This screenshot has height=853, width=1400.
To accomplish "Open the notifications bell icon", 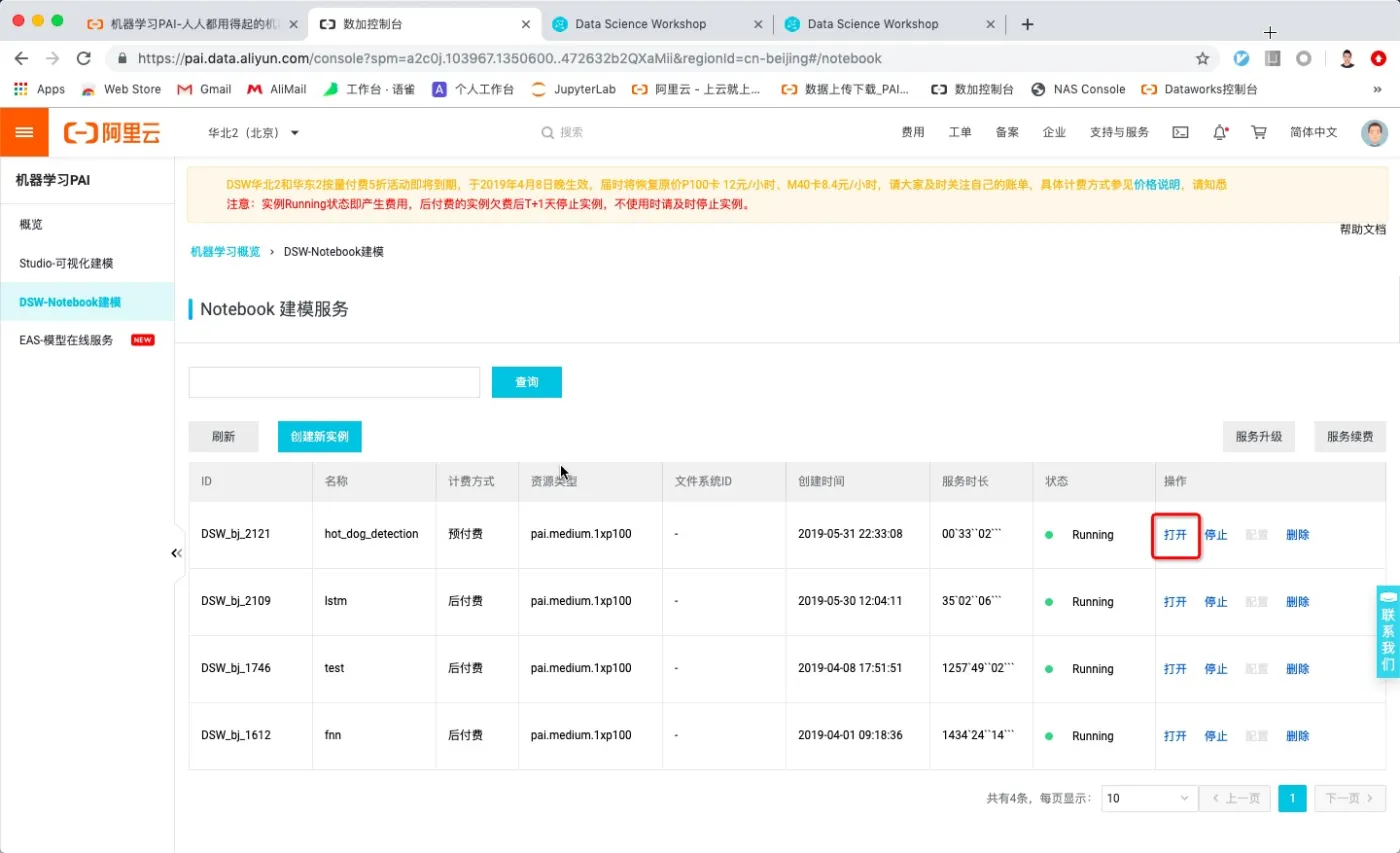I will coord(1220,132).
